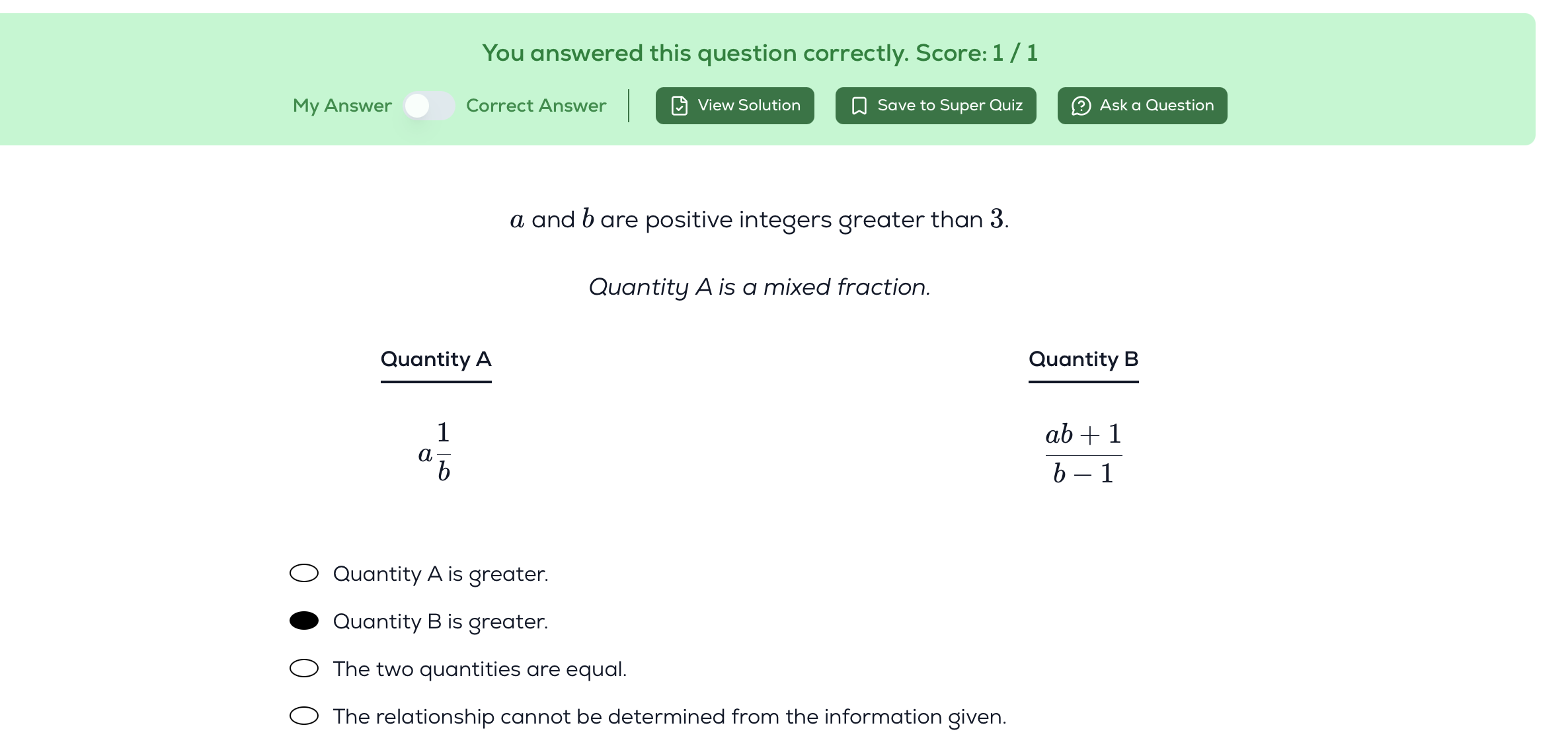
Task: Click Save to Super Quiz button
Action: point(936,106)
